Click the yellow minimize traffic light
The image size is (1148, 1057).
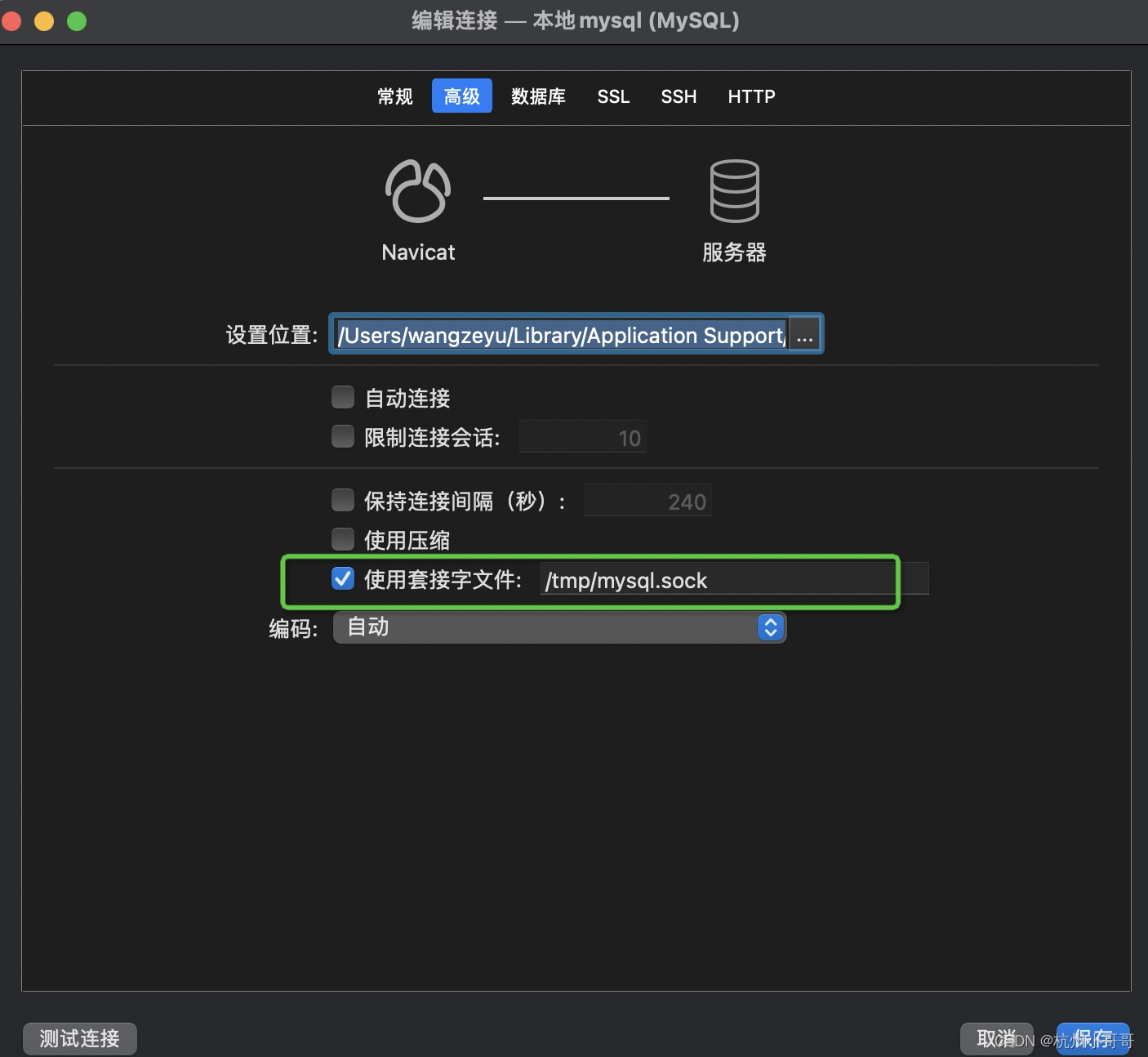(x=43, y=20)
